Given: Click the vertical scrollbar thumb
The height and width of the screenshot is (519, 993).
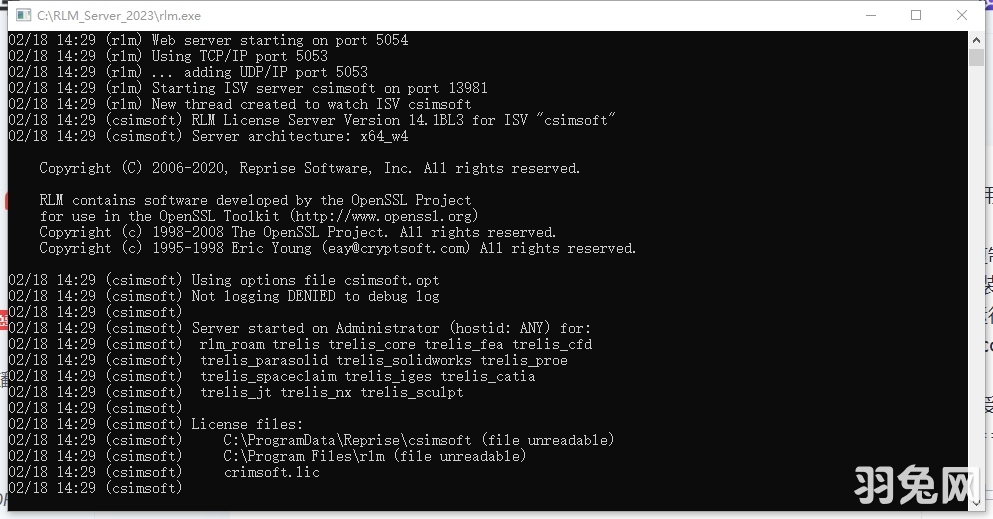Looking at the screenshot, I should (977, 57).
